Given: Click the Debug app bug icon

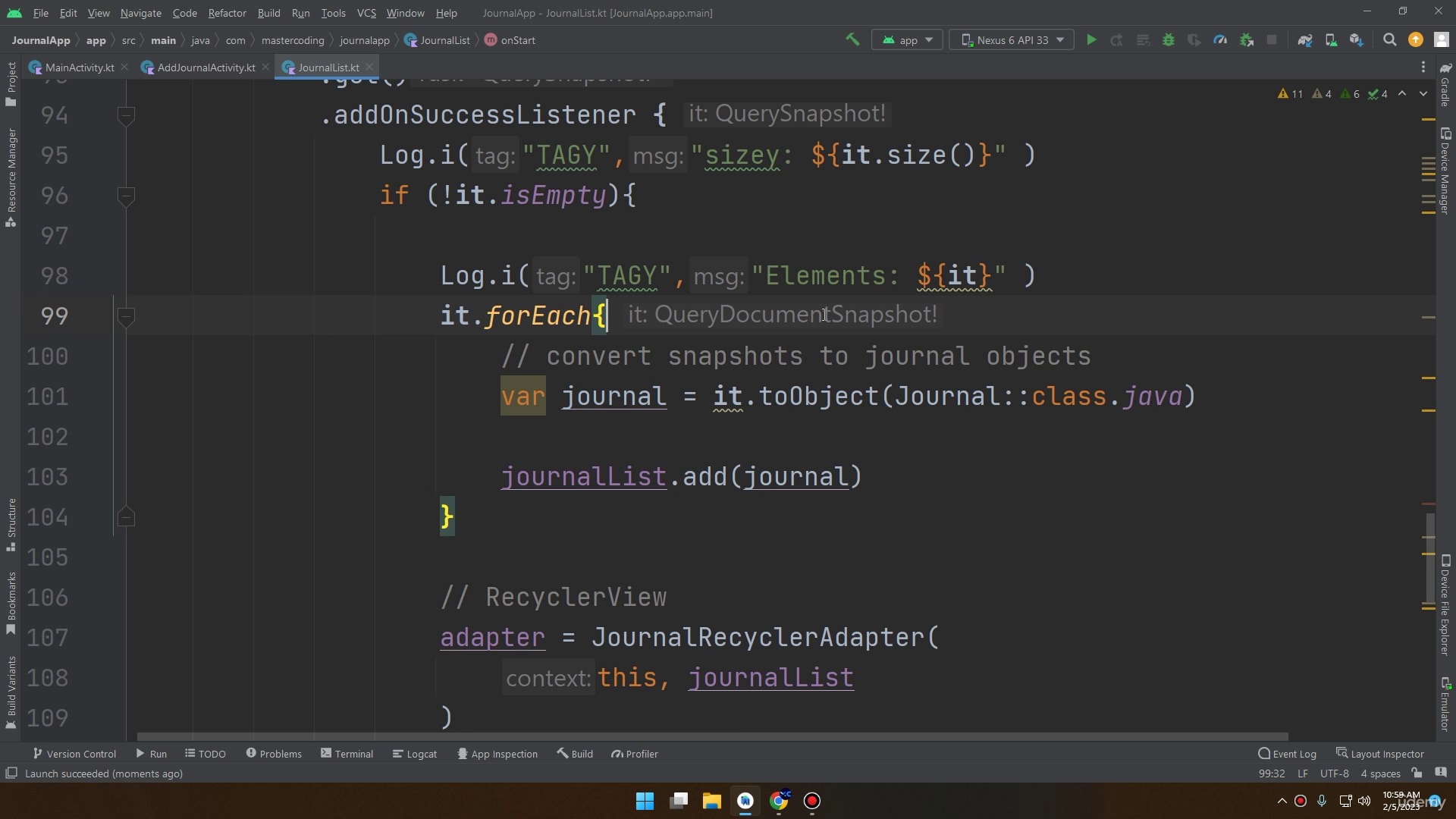Looking at the screenshot, I should [x=1169, y=40].
